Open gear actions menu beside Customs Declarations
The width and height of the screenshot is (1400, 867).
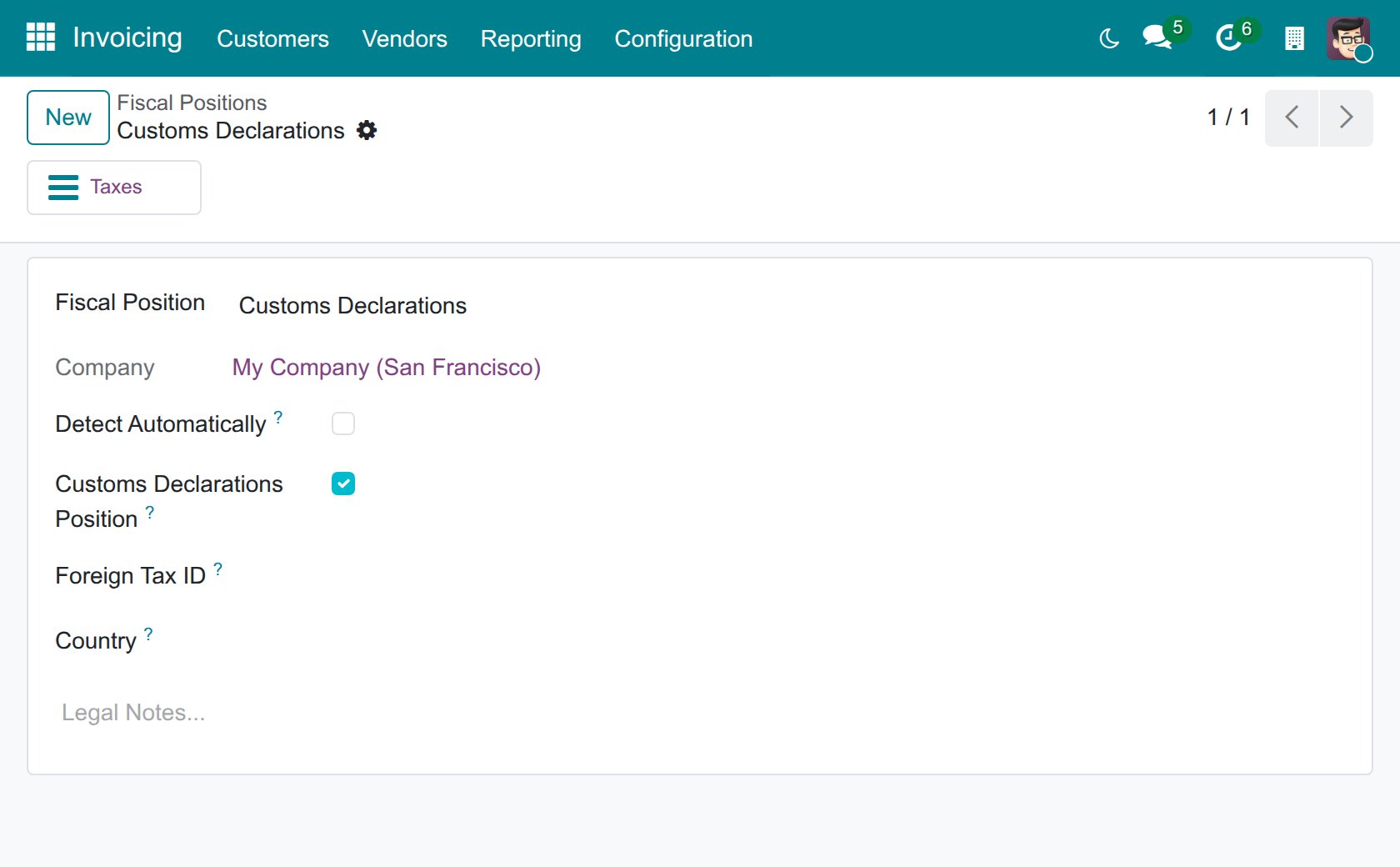click(x=367, y=130)
